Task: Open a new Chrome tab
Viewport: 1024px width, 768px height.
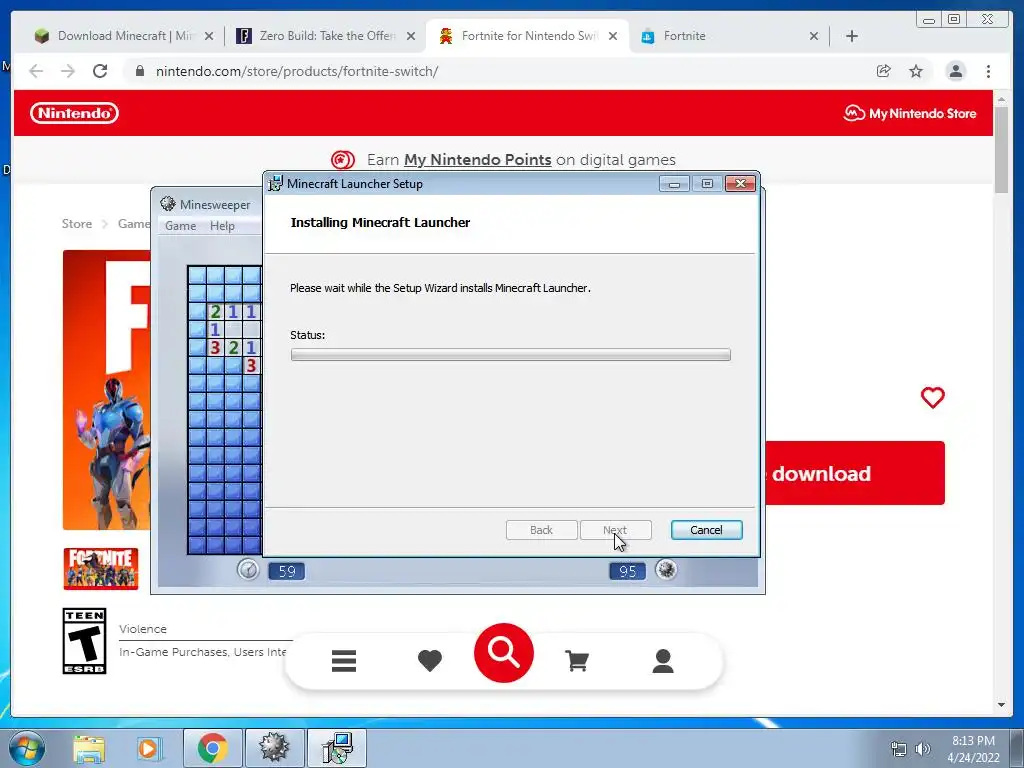Action: pos(852,36)
